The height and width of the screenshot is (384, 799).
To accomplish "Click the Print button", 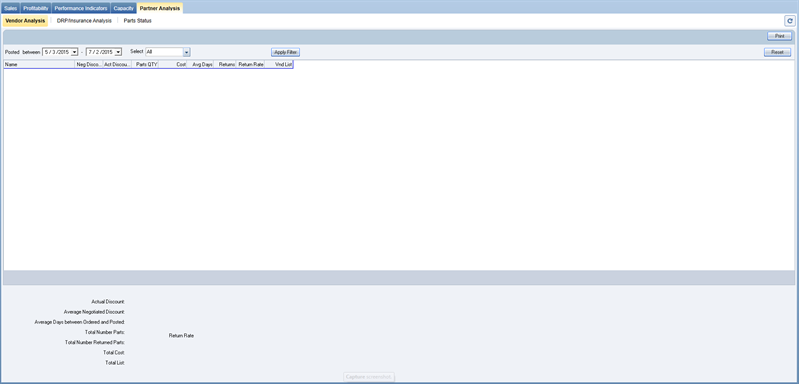I will pos(779,36).
